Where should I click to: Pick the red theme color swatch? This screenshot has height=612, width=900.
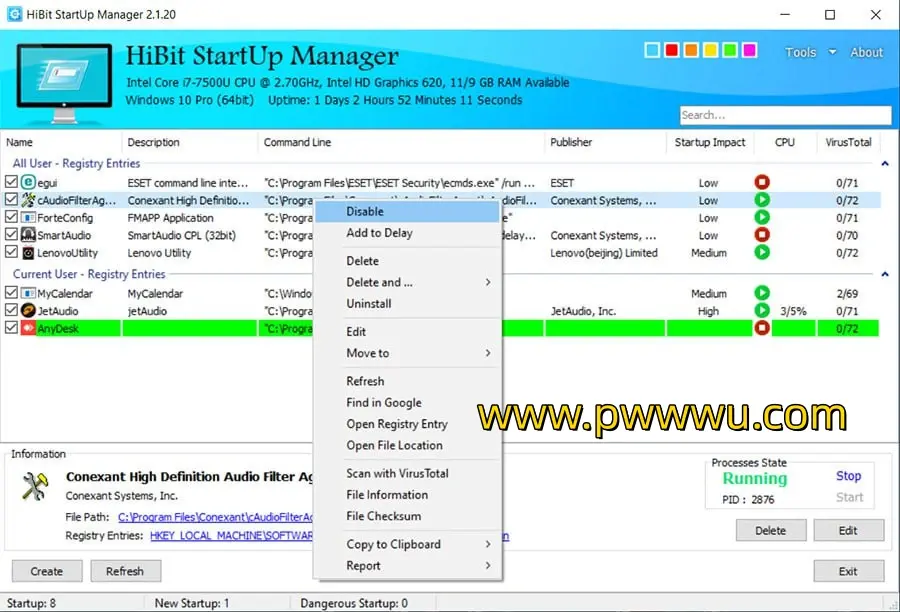tap(672, 50)
